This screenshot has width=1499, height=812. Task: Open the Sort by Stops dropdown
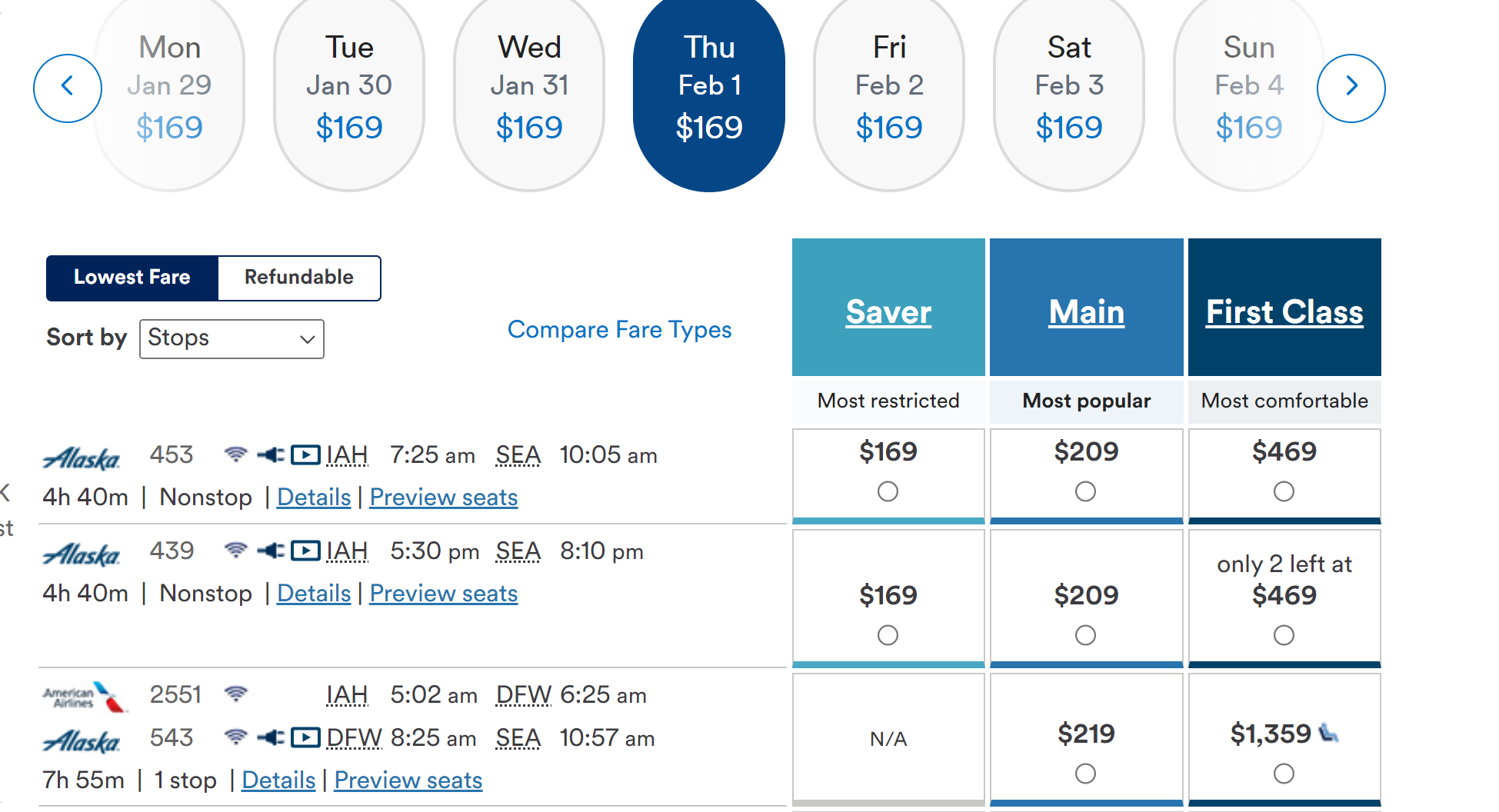pyautogui.click(x=232, y=339)
